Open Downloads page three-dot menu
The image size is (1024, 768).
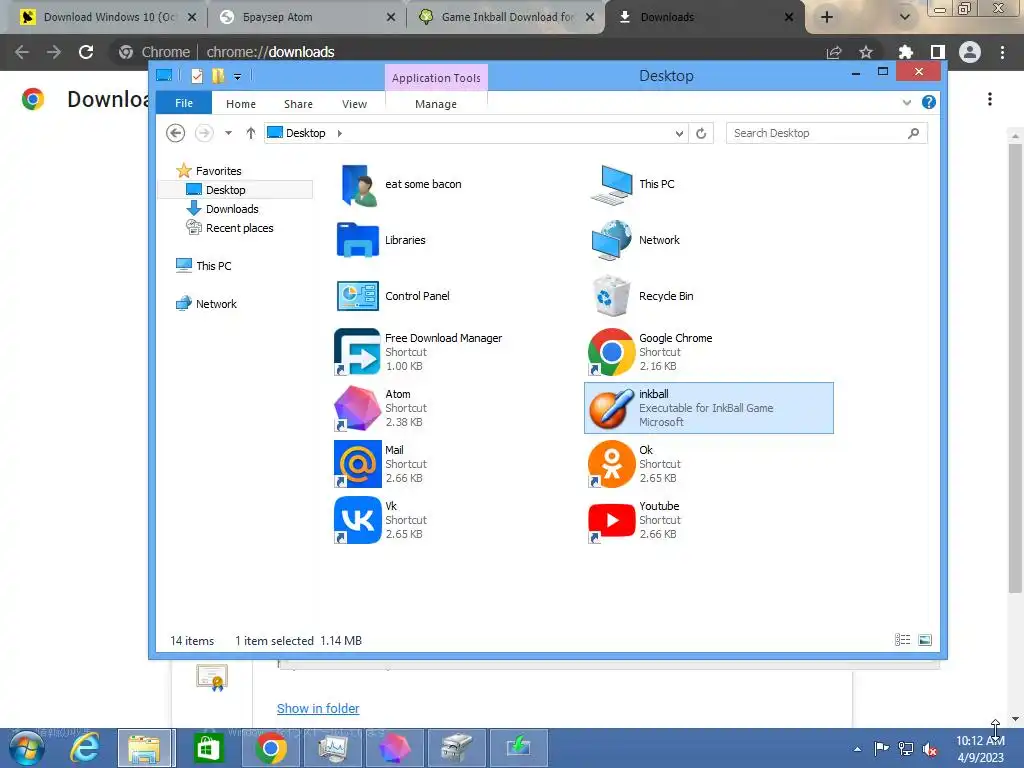tap(990, 99)
